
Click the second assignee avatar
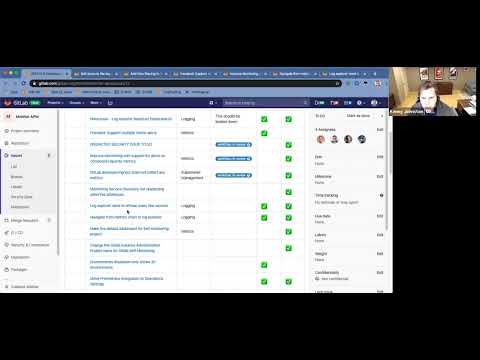pos(334,139)
